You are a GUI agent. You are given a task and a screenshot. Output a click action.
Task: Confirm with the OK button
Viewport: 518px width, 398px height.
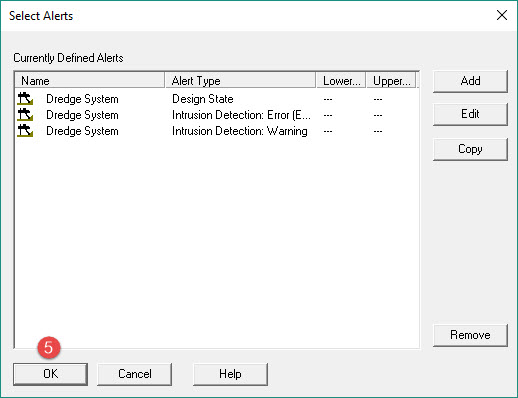pyautogui.click(x=51, y=374)
